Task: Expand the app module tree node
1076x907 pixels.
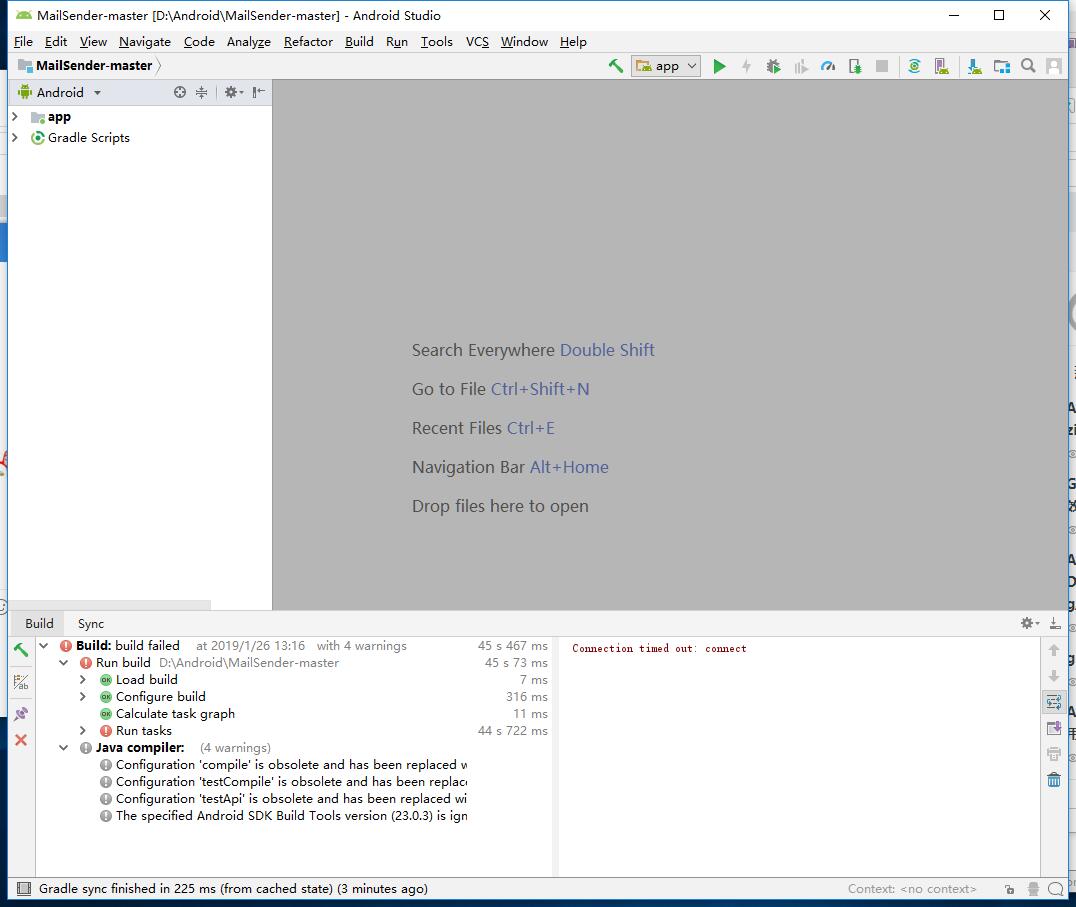Action: 15,117
